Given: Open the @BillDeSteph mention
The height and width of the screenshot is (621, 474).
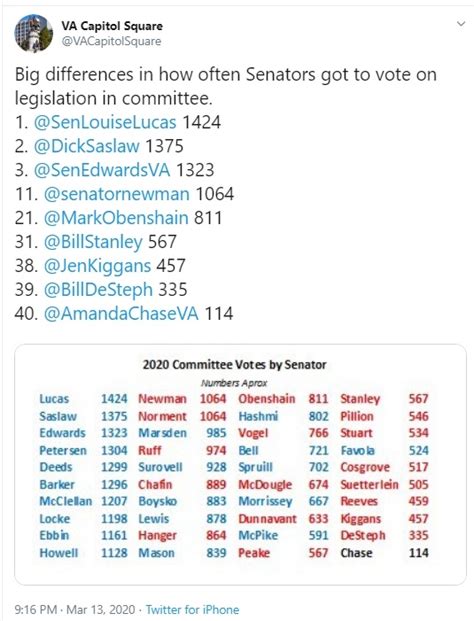Looking at the screenshot, I should point(98,290).
